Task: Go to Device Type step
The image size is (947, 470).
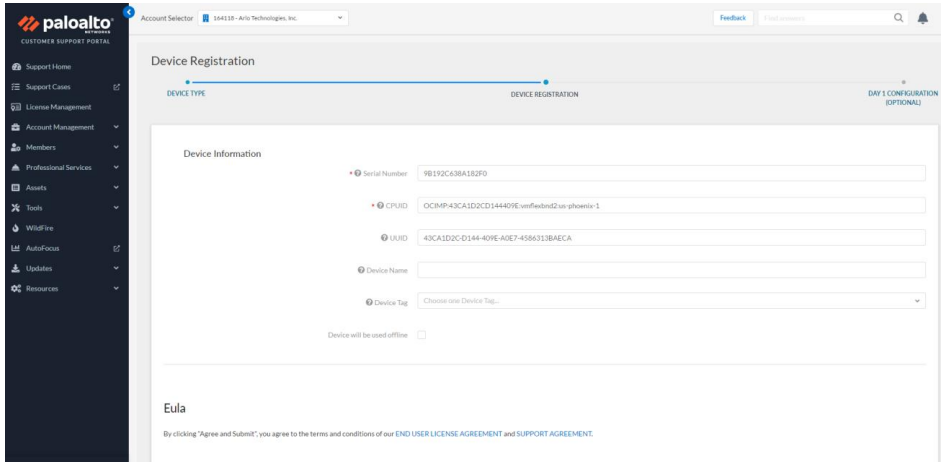Action: pos(186,94)
